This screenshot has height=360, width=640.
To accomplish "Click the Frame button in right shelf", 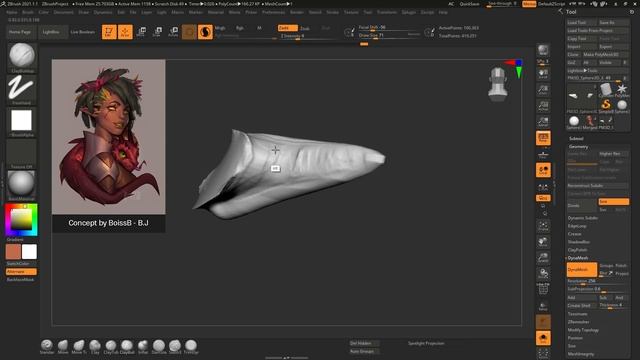I will point(543,226).
